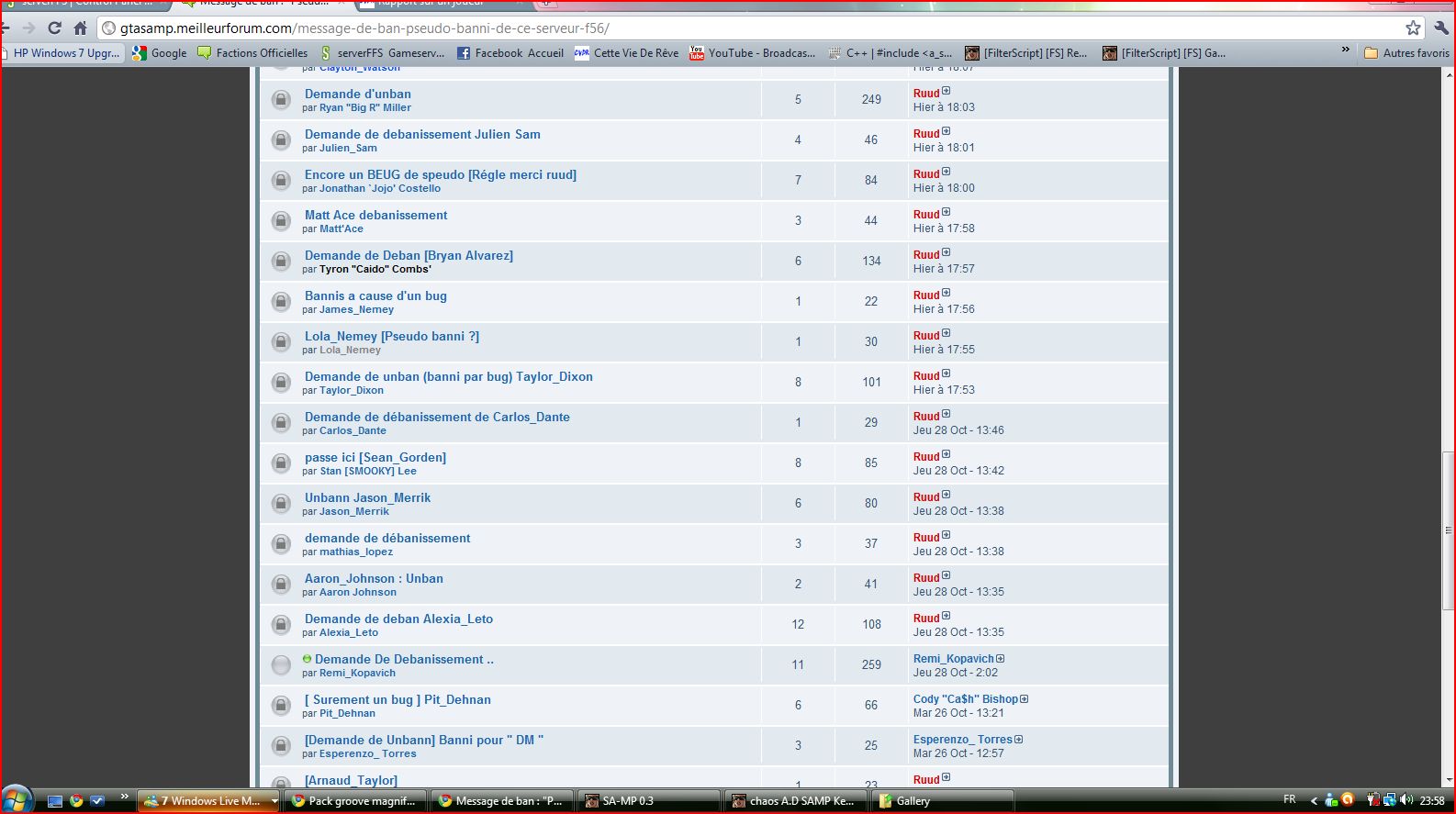Open topic Demande De Debanissement ..
The width and height of the screenshot is (1456, 814).
click(x=404, y=659)
